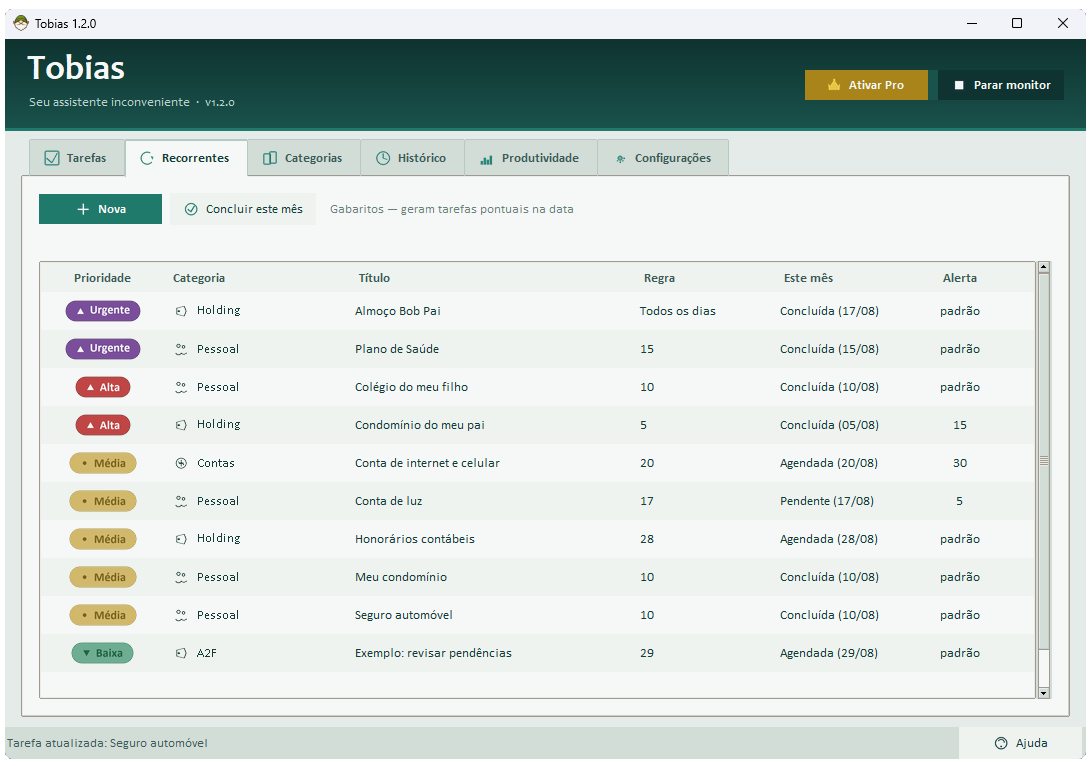The height and width of the screenshot is (766, 1092).
Task: Sort by the Prioridade column header
Action: [x=102, y=278]
